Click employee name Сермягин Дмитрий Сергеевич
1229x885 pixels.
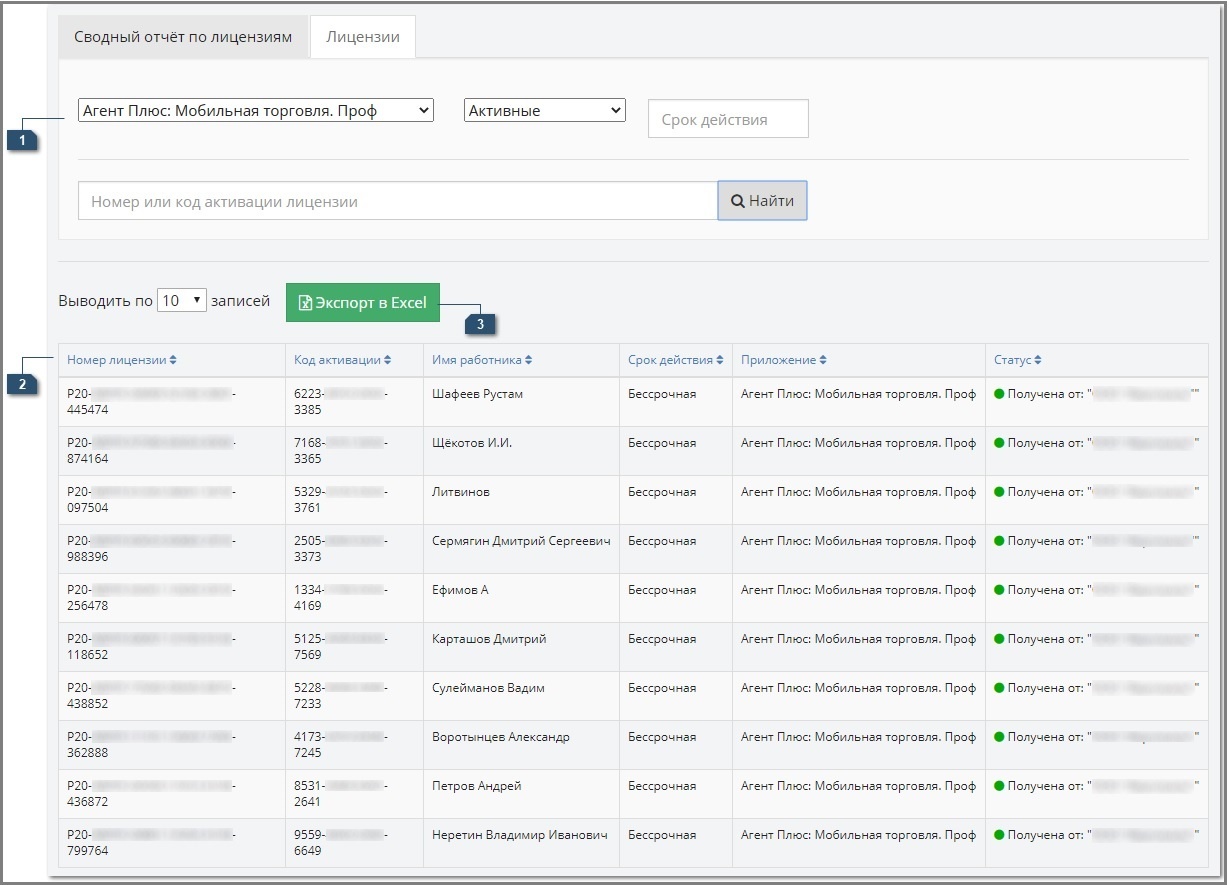click(521, 541)
